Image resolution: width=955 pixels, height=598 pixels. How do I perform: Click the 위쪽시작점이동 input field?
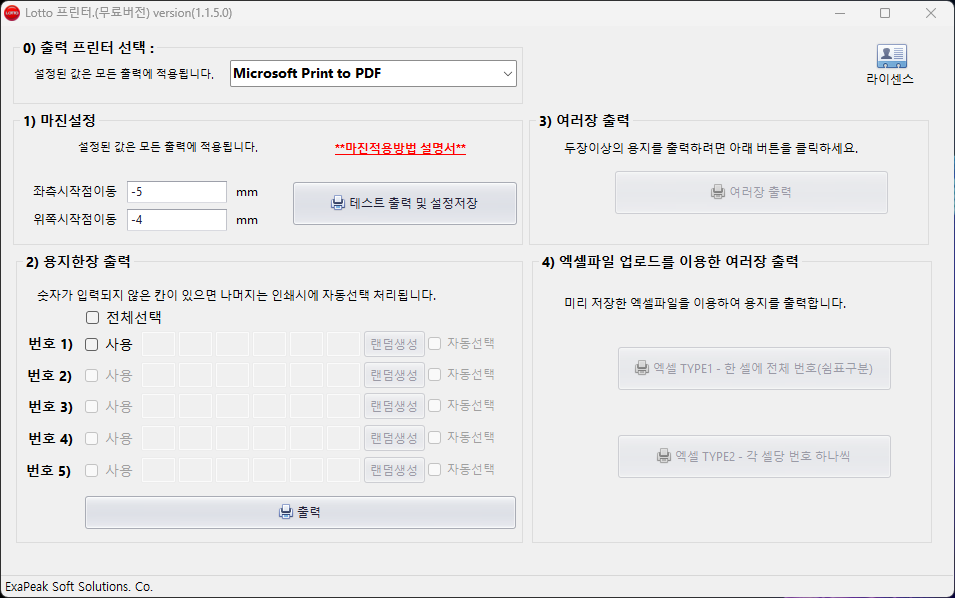tap(177, 220)
